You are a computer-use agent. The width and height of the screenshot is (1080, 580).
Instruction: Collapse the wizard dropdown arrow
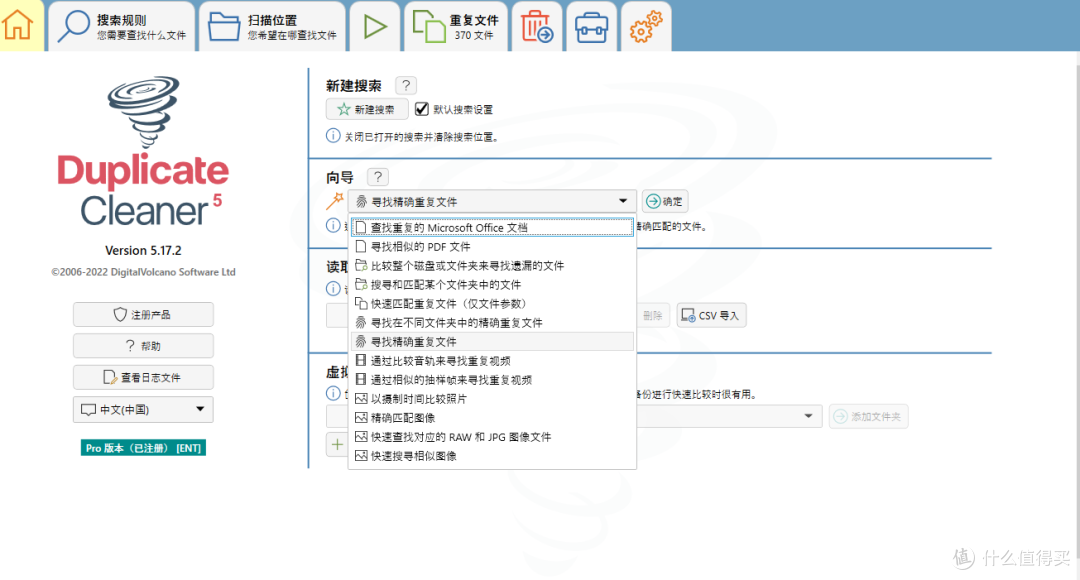tap(623, 201)
